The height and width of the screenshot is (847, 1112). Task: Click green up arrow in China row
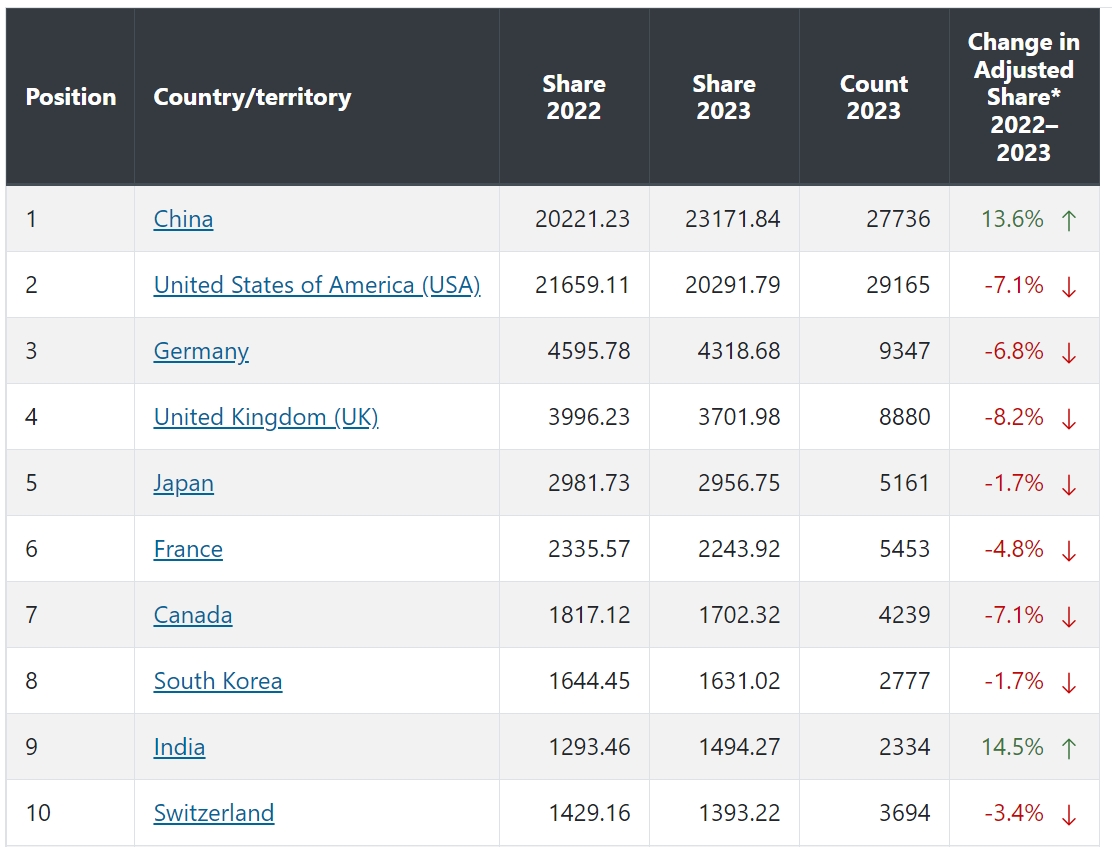point(1068,220)
